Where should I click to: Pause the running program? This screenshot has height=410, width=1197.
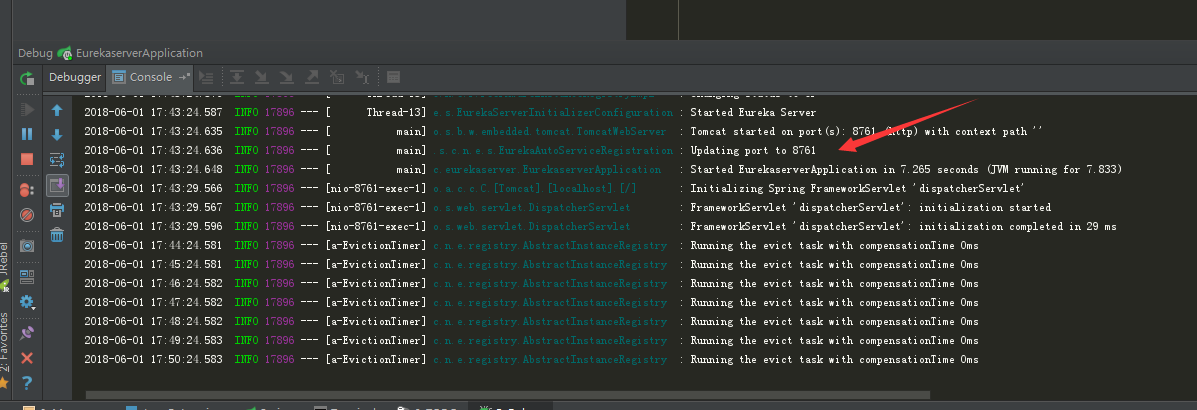click(27, 134)
